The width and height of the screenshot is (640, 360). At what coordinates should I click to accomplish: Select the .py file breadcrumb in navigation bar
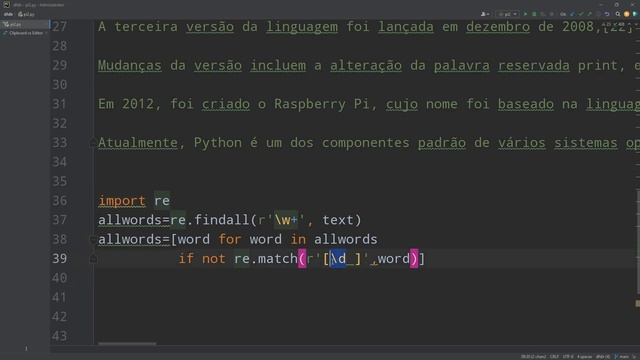[x=27, y=14]
